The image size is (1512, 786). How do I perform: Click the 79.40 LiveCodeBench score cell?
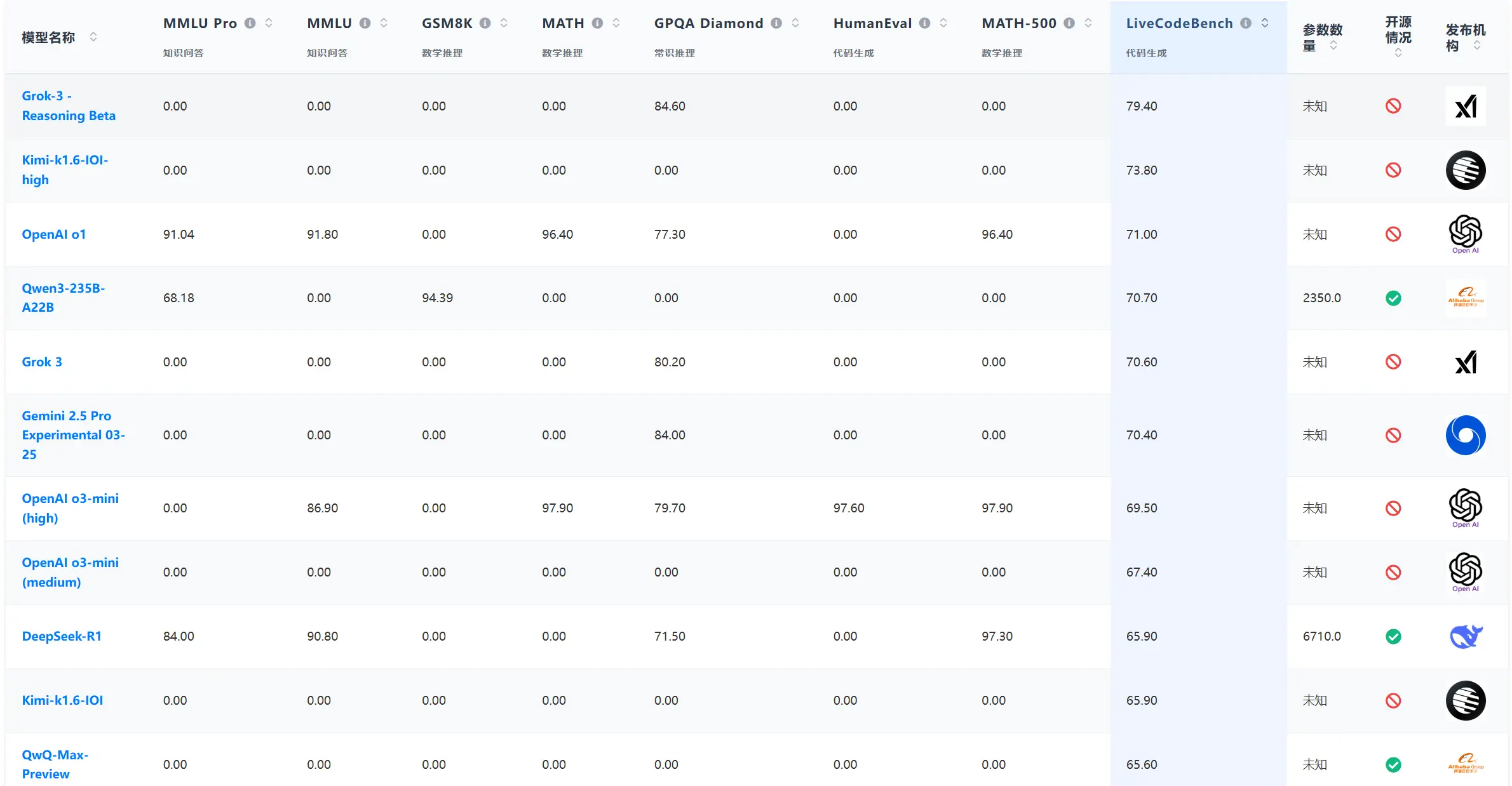point(1142,106)
